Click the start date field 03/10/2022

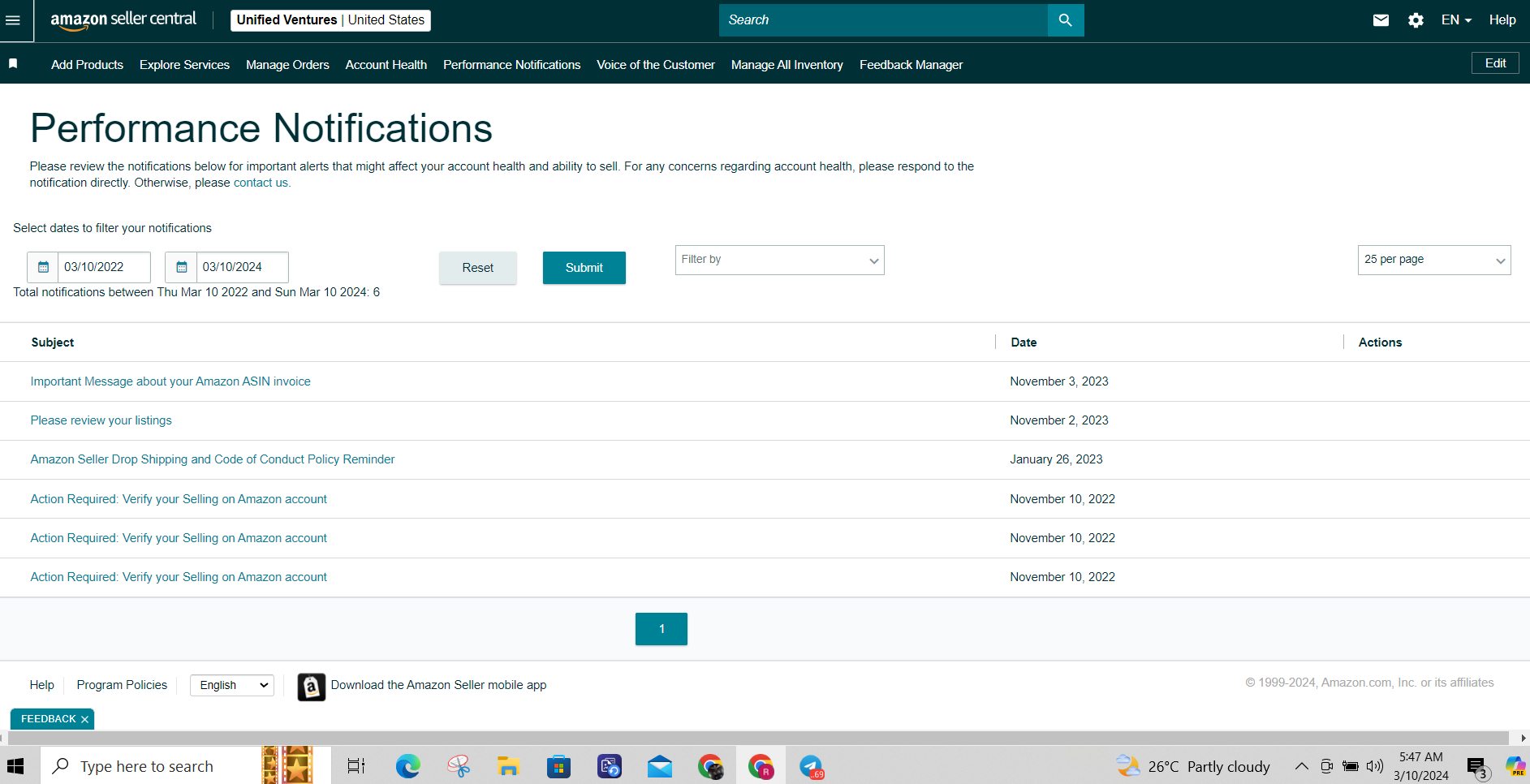point(104,267)
